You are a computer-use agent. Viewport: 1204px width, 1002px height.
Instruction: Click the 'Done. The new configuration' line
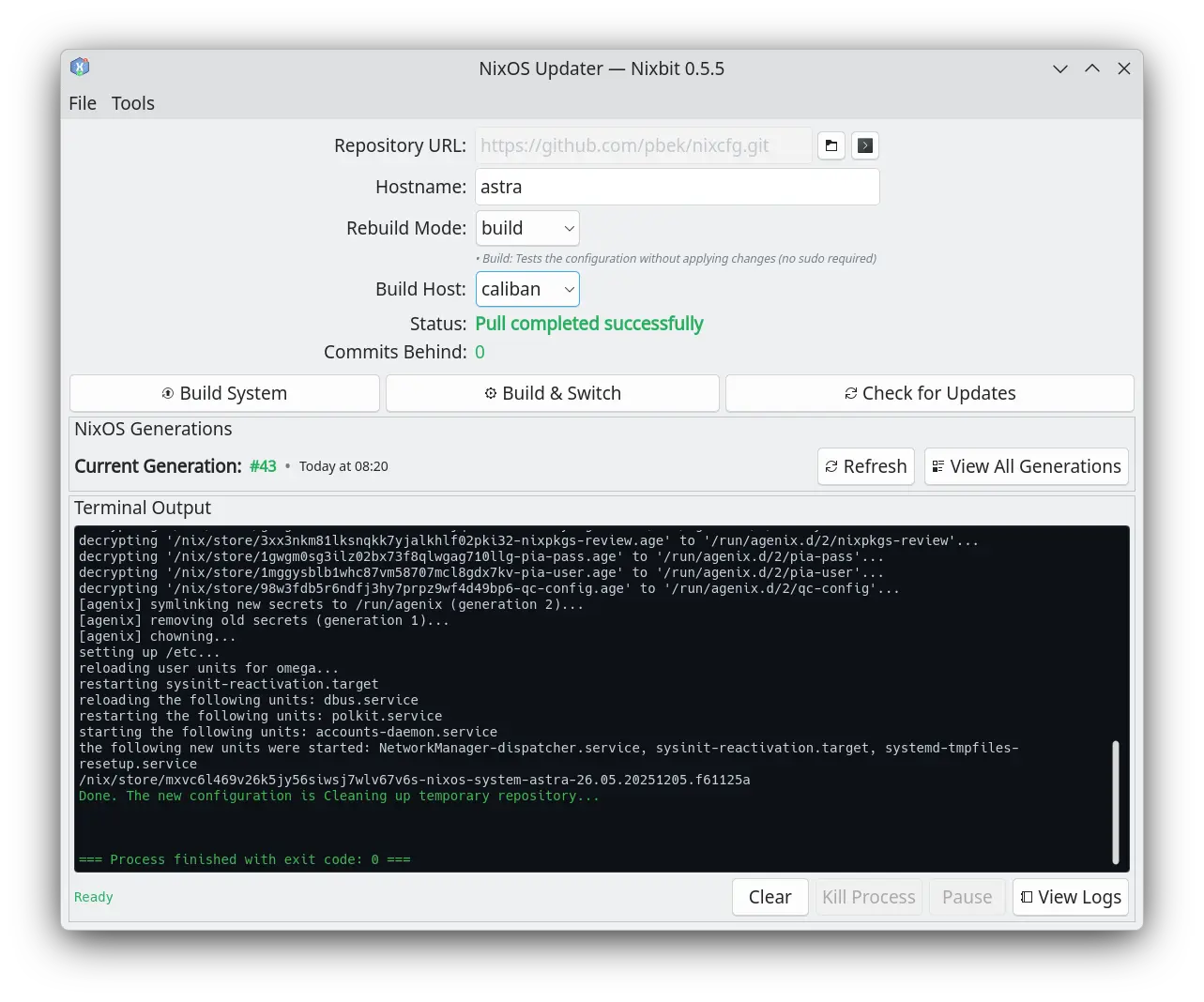339,796
